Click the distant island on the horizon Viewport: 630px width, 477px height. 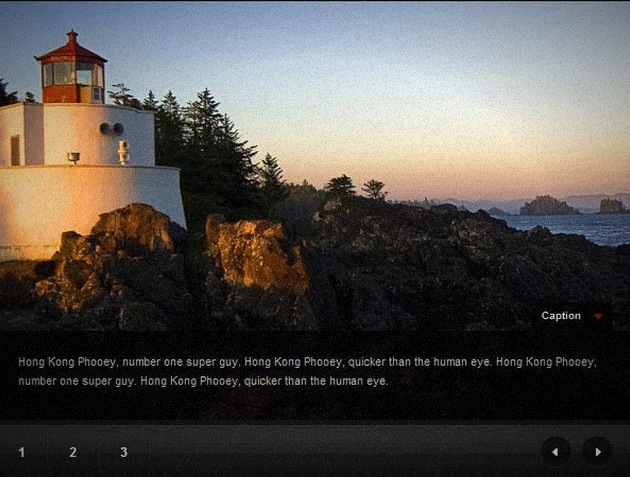[x=548, y=206]
